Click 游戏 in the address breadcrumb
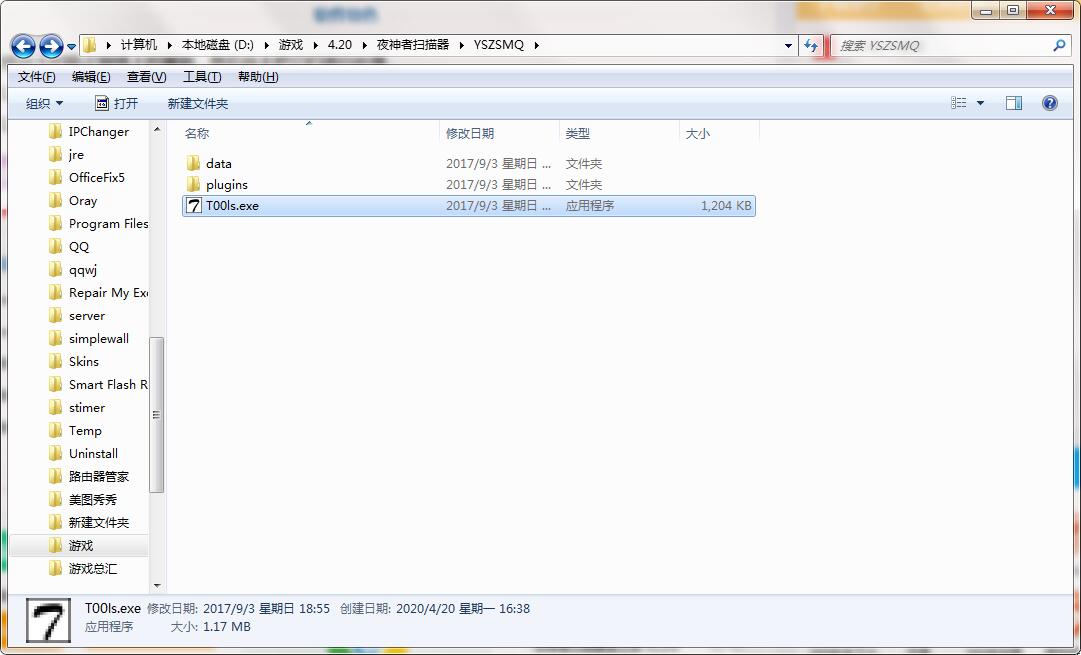This screenshot has width=1081, height=655. pos(291,45)
